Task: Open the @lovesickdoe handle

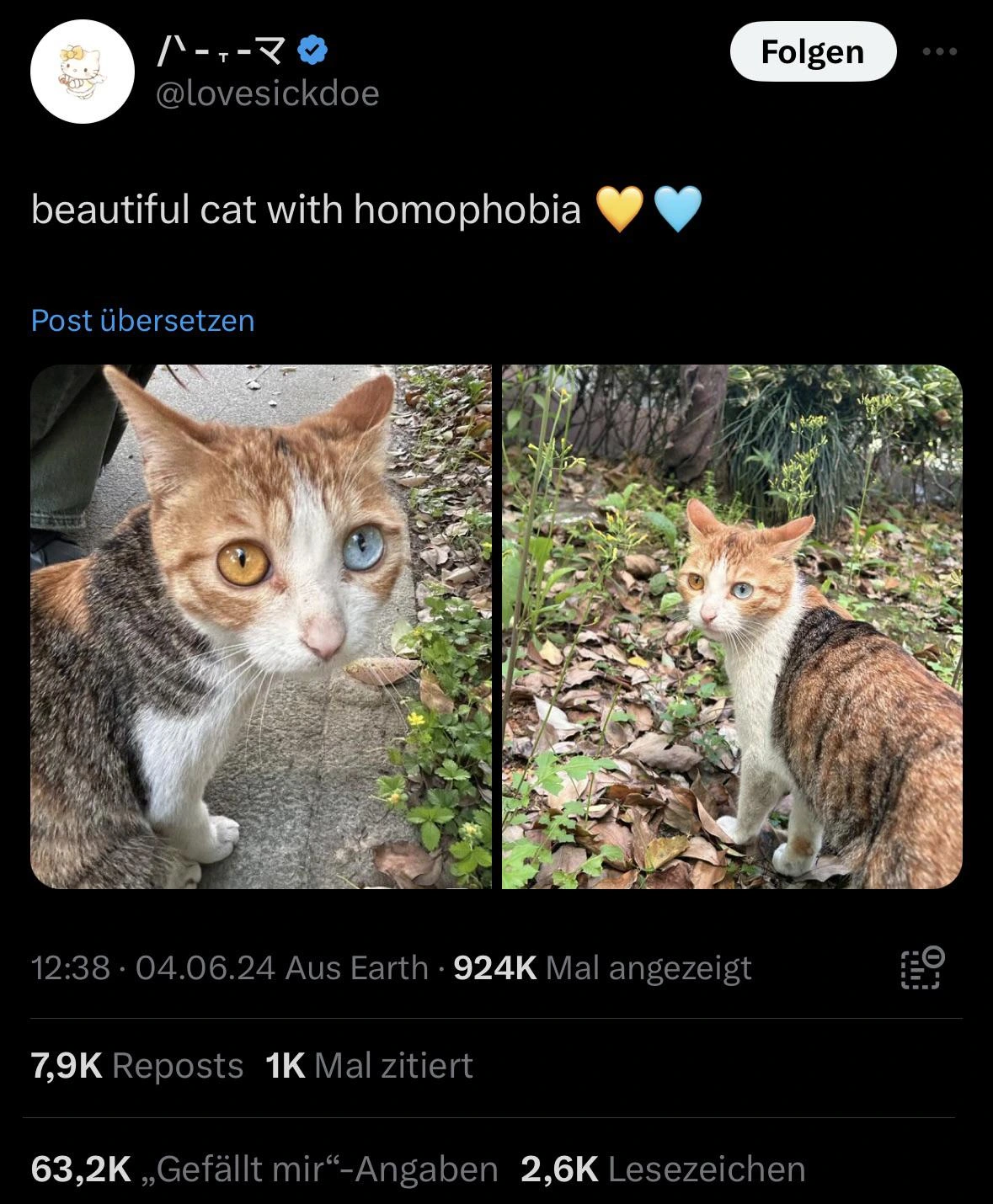Action: 268,93
